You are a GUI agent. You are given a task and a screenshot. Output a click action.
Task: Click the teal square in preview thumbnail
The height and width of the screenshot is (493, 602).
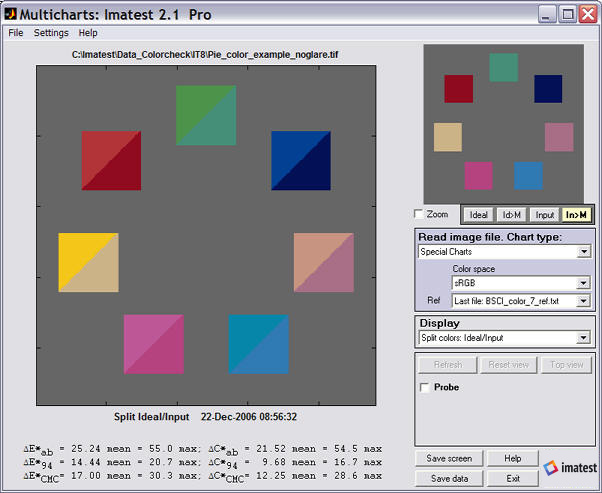[504, 68]
